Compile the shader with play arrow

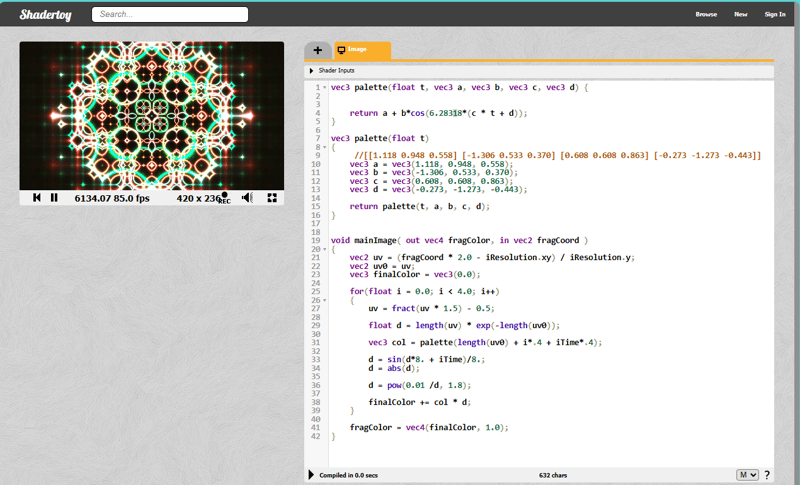click(x=311, y=475)
